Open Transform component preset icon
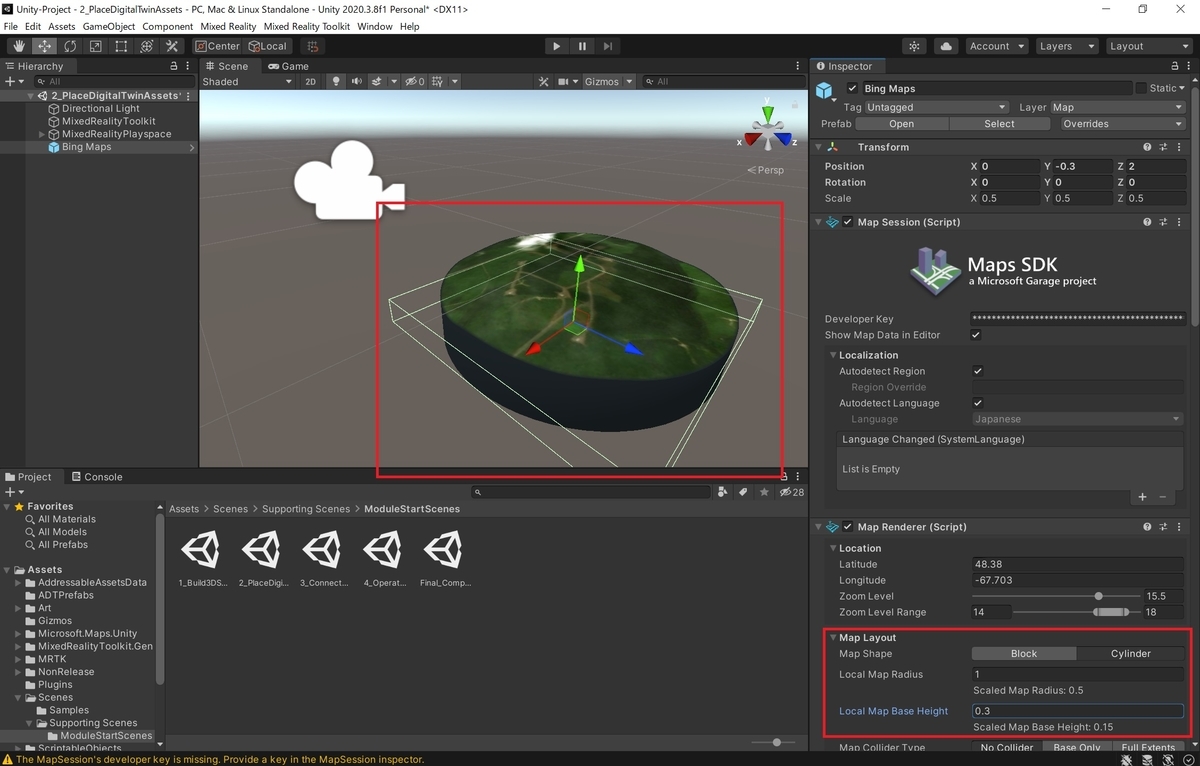 coord(1164,147)
